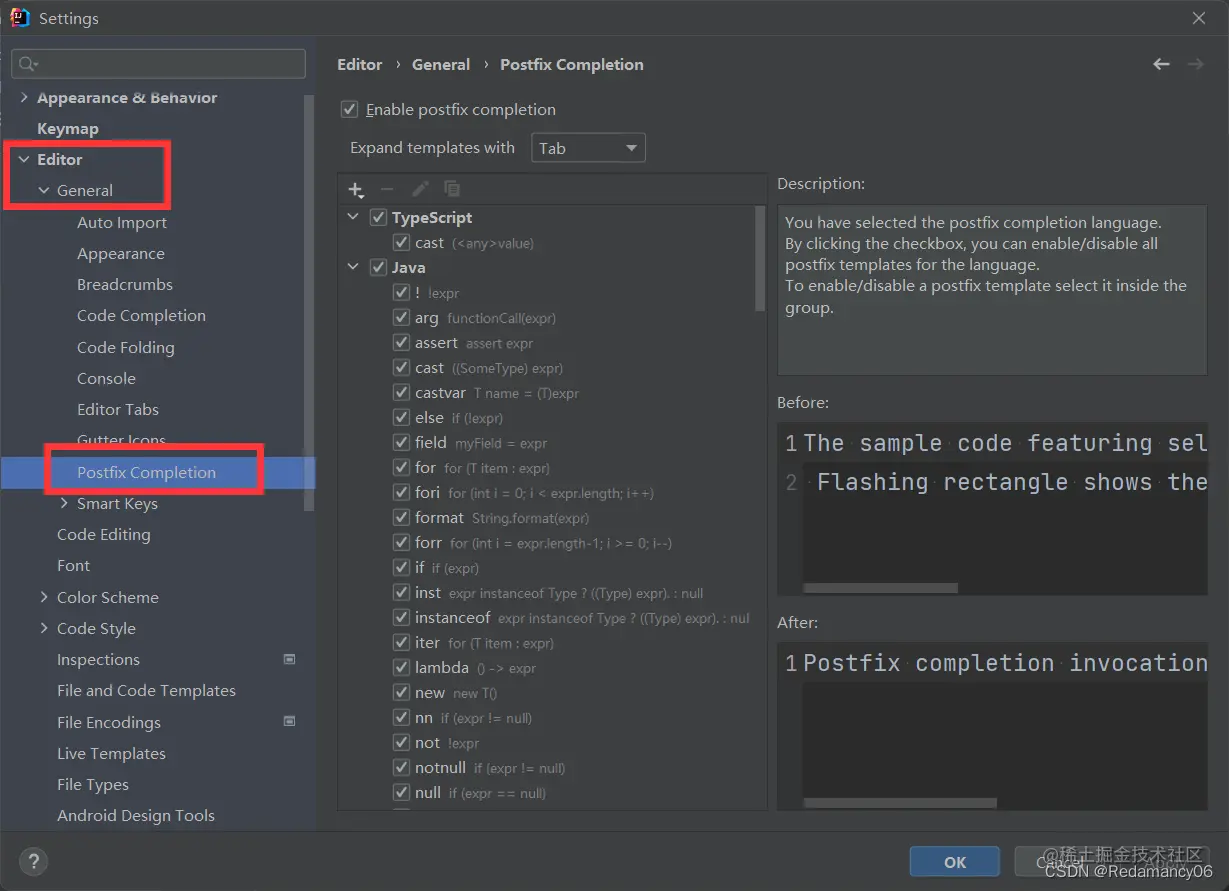
Task: Select the else if (!expr) row
Action: (545, 417)
